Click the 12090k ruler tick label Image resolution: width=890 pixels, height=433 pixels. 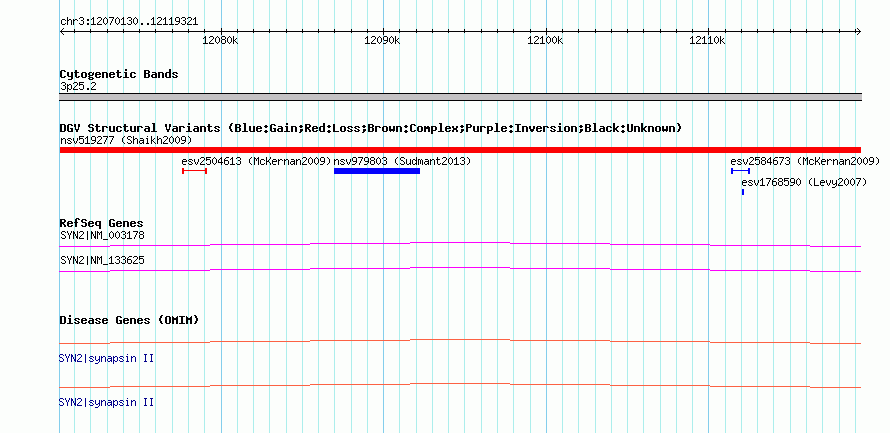pos(383,41)
